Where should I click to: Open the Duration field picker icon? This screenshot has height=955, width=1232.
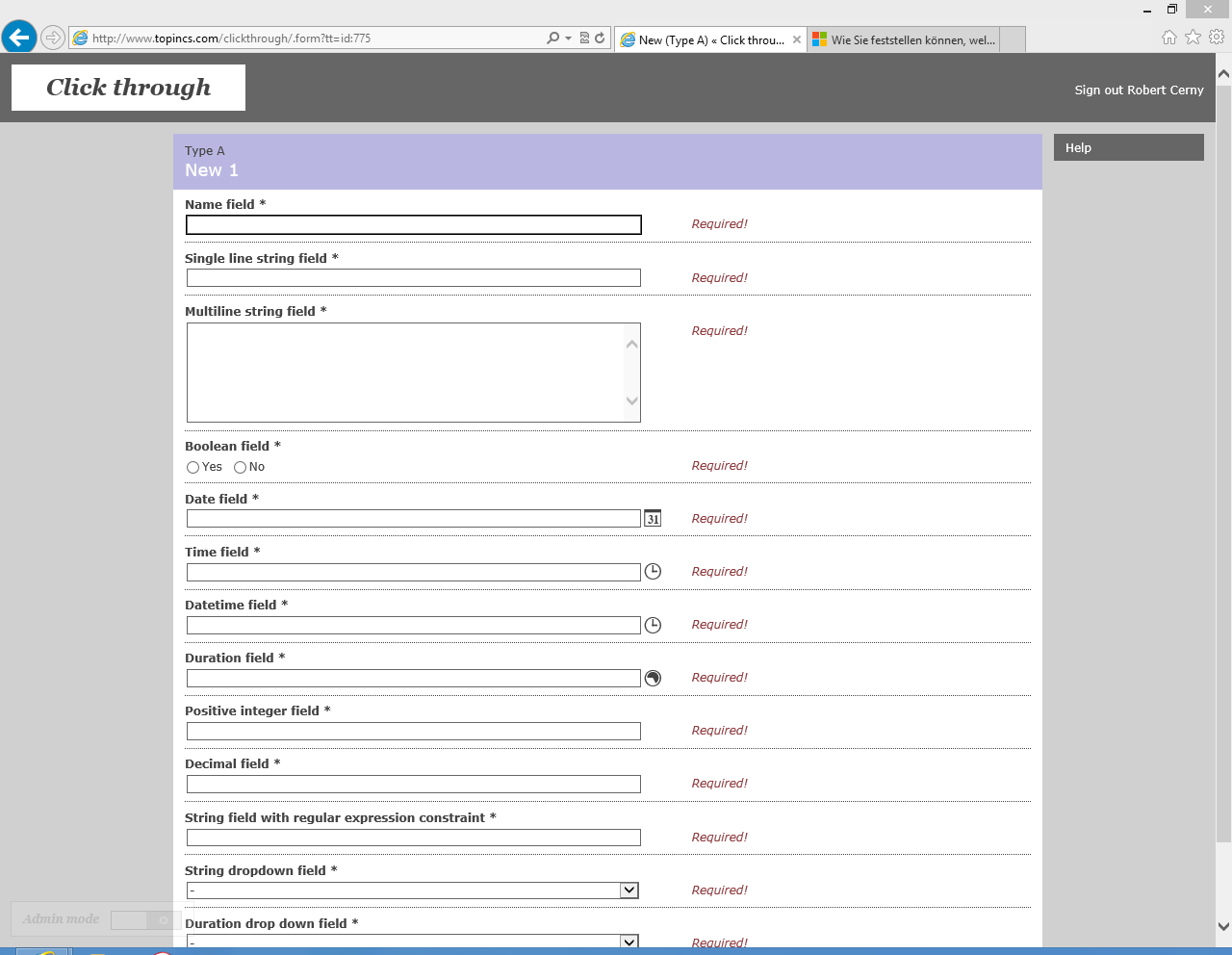653,678
